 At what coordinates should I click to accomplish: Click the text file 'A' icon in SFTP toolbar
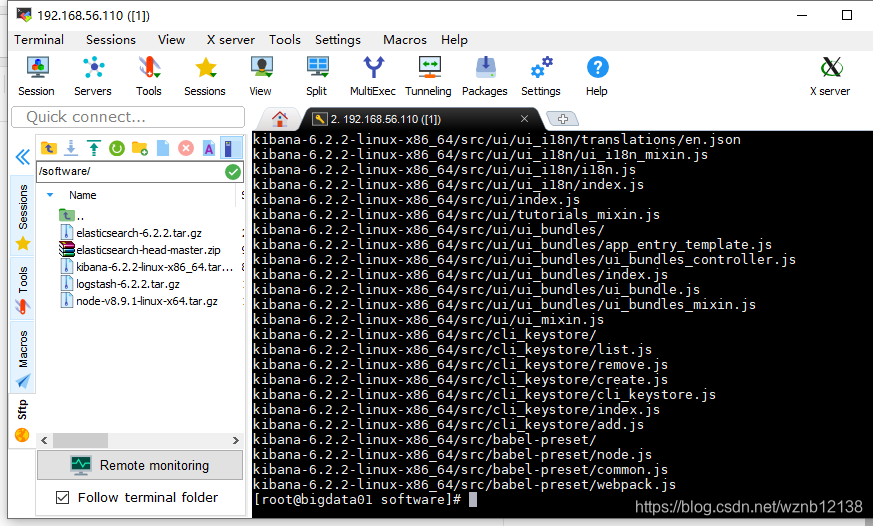209,148
